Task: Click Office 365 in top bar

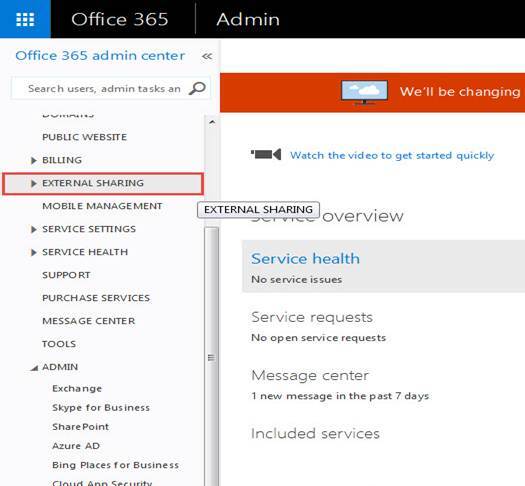Action: point(120,19)
